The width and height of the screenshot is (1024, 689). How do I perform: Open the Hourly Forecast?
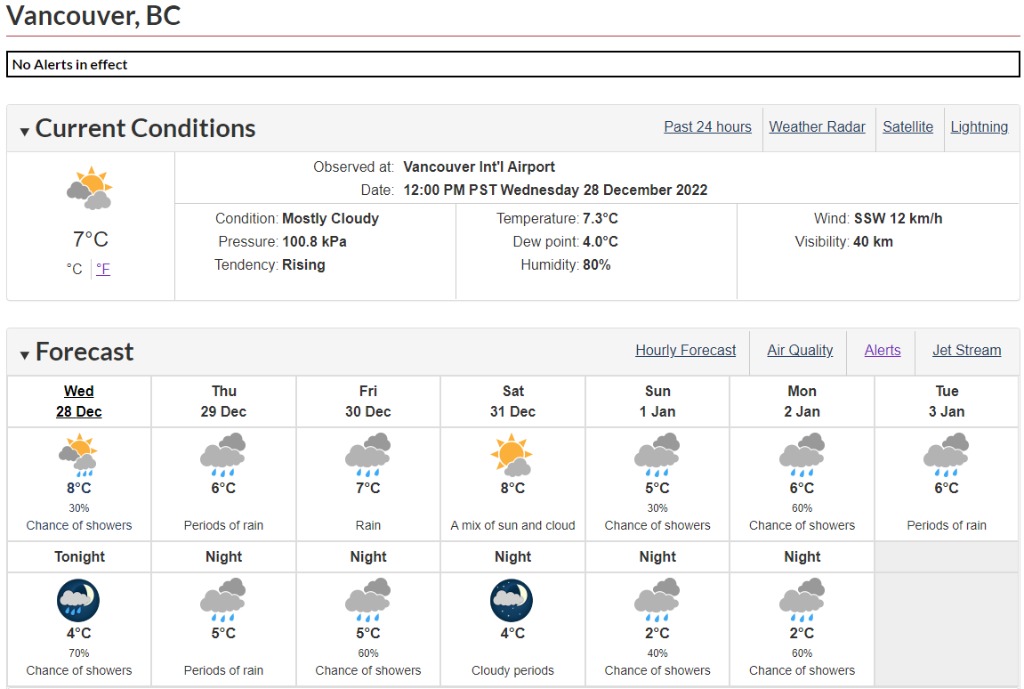click(x=685, y=351)
